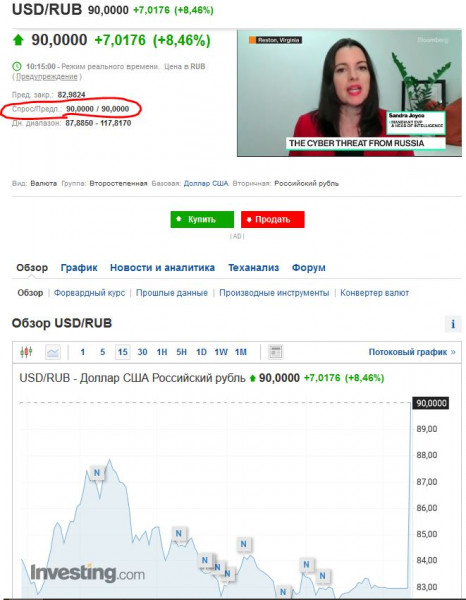
Task: Follow the Доллар США base currency link
Action: pyautogui.click(x=206, y=183)
